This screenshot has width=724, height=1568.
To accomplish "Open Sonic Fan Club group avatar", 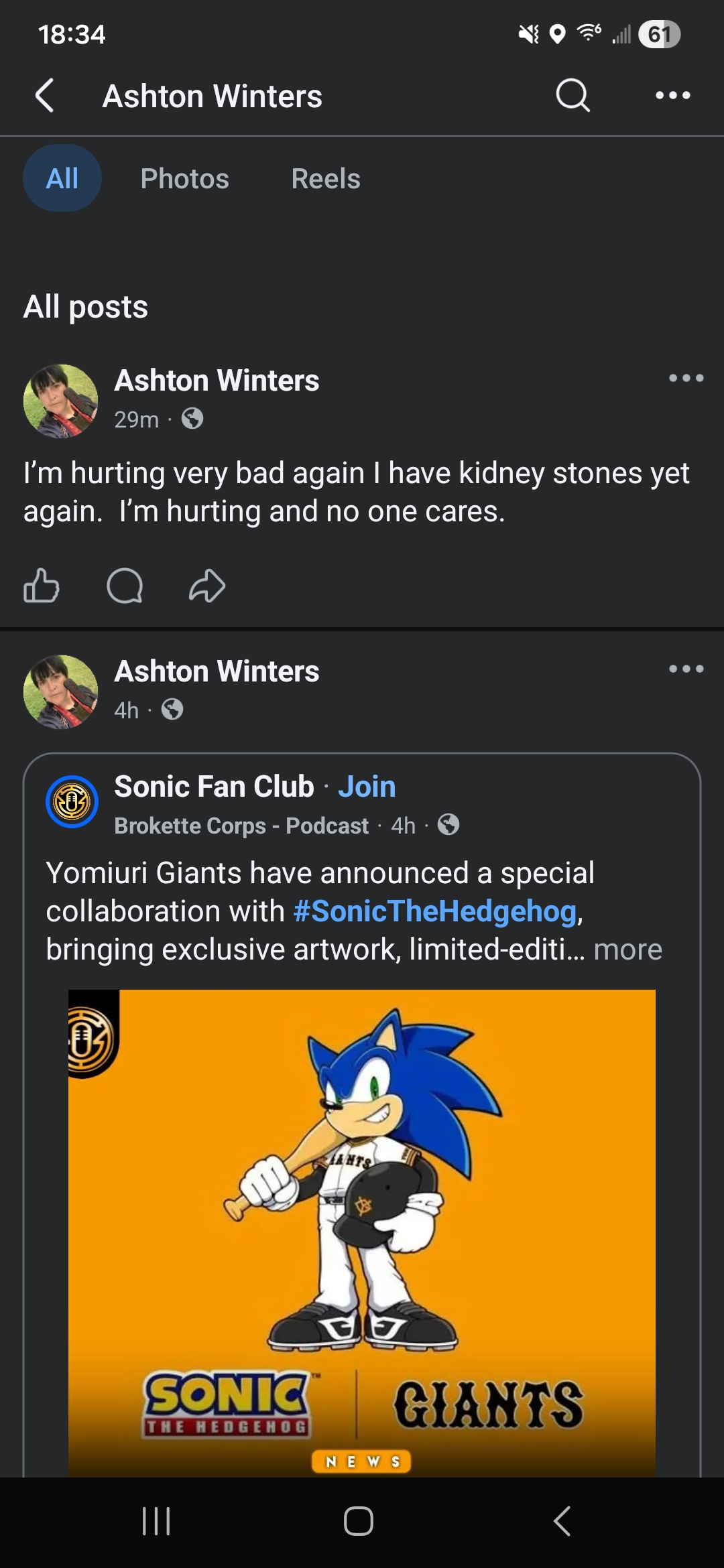I will [x=72, y=801].
